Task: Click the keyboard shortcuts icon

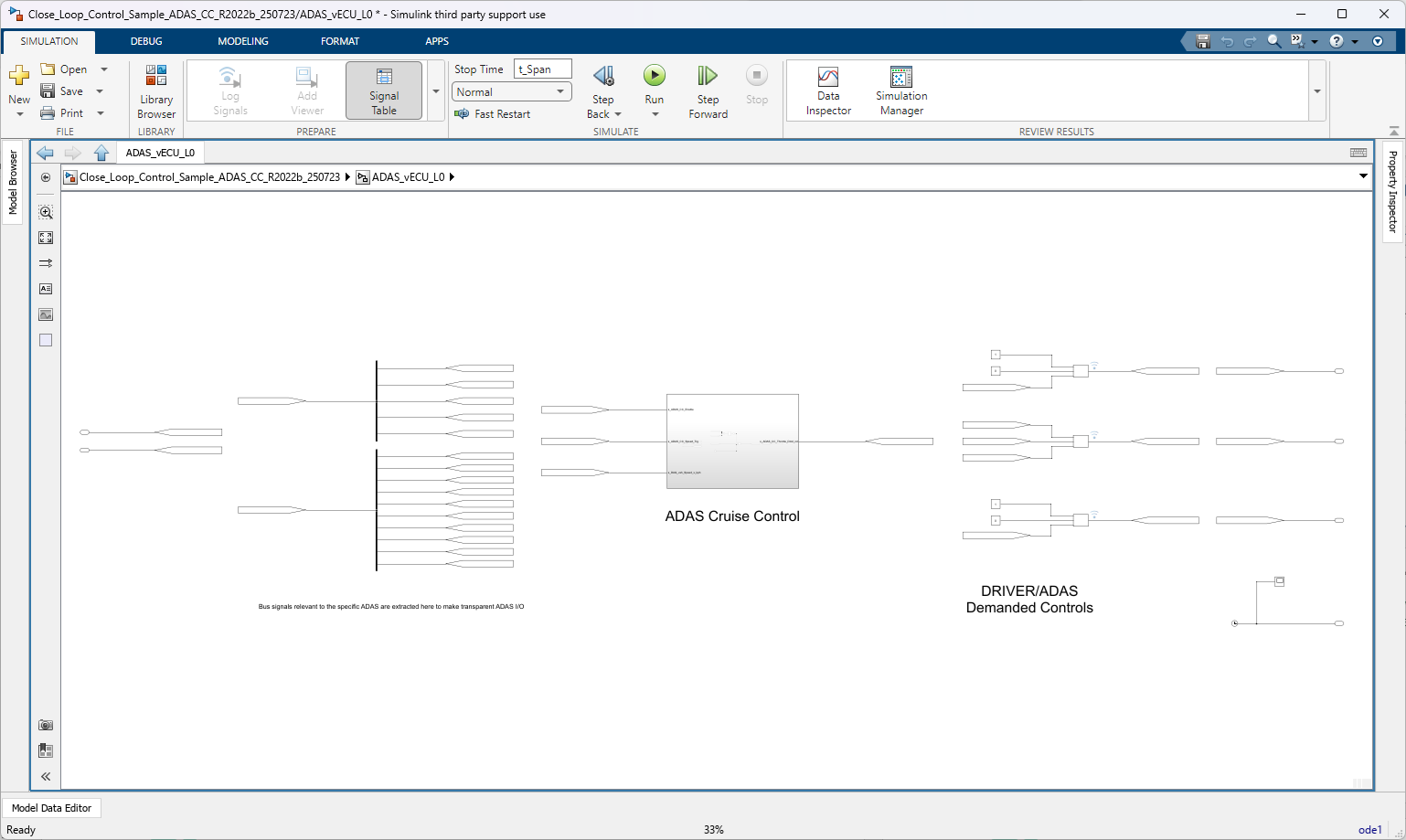Action: [1358, 153]
